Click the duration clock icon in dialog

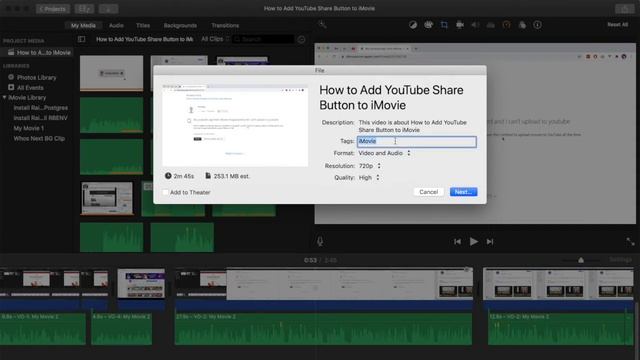coord(168,176)
